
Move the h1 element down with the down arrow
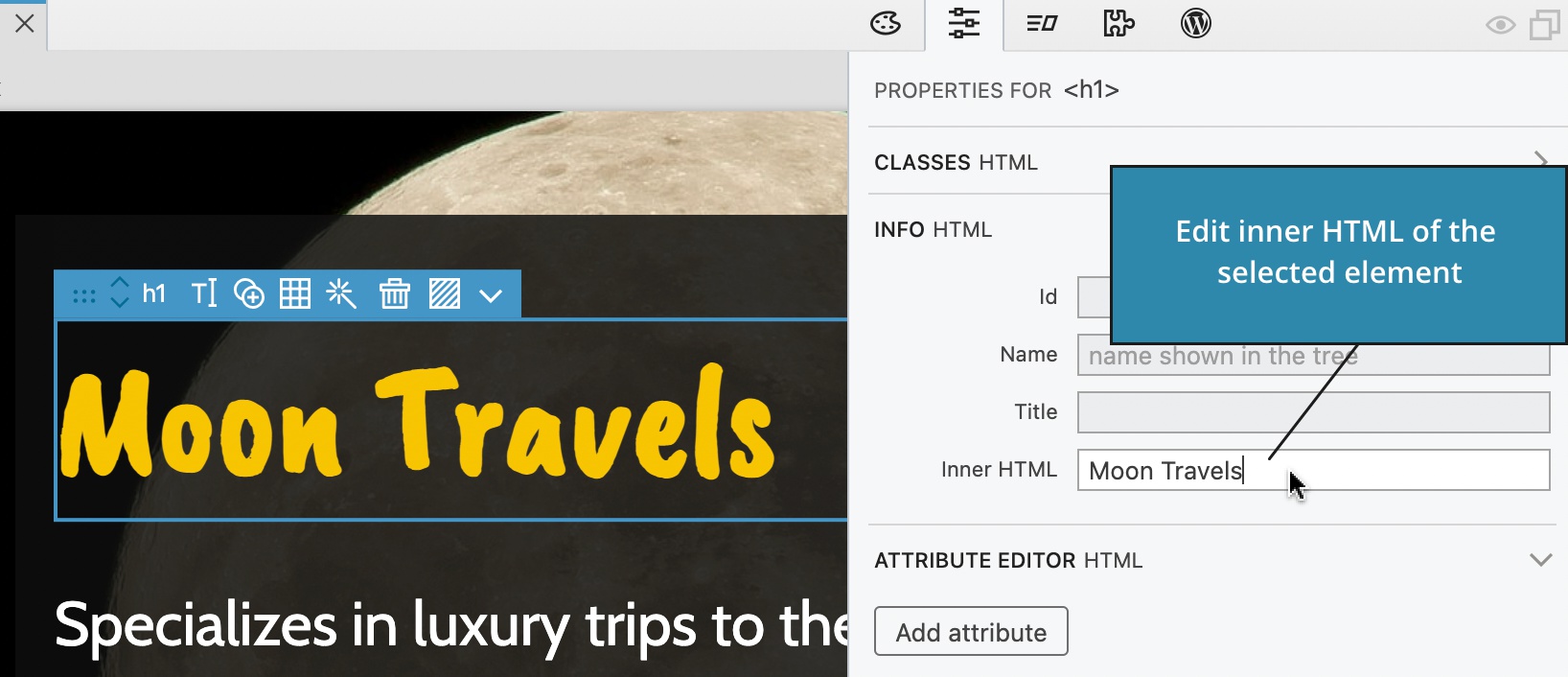point(120,302)
